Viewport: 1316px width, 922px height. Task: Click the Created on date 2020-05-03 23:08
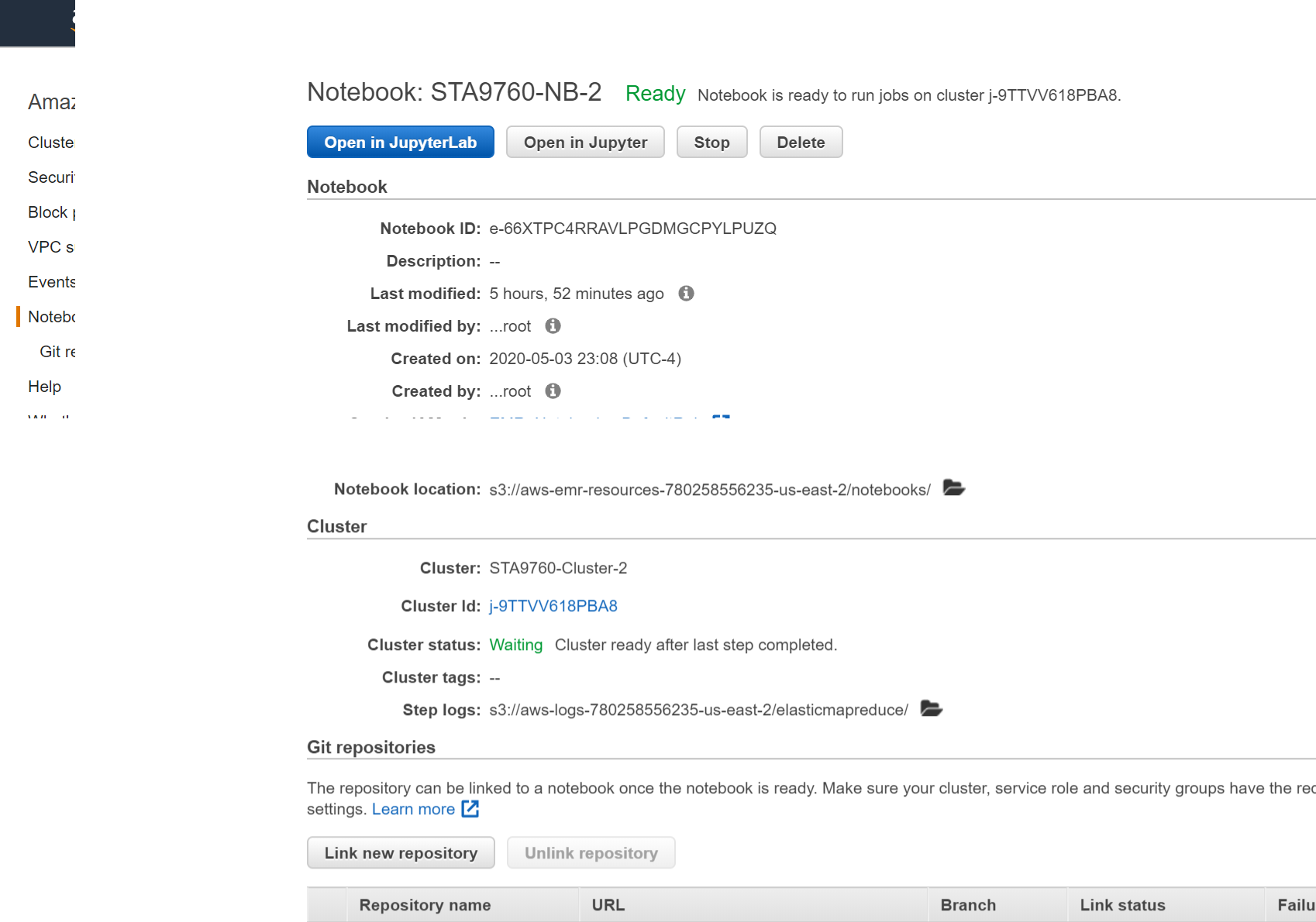click(x=585, y=359)
